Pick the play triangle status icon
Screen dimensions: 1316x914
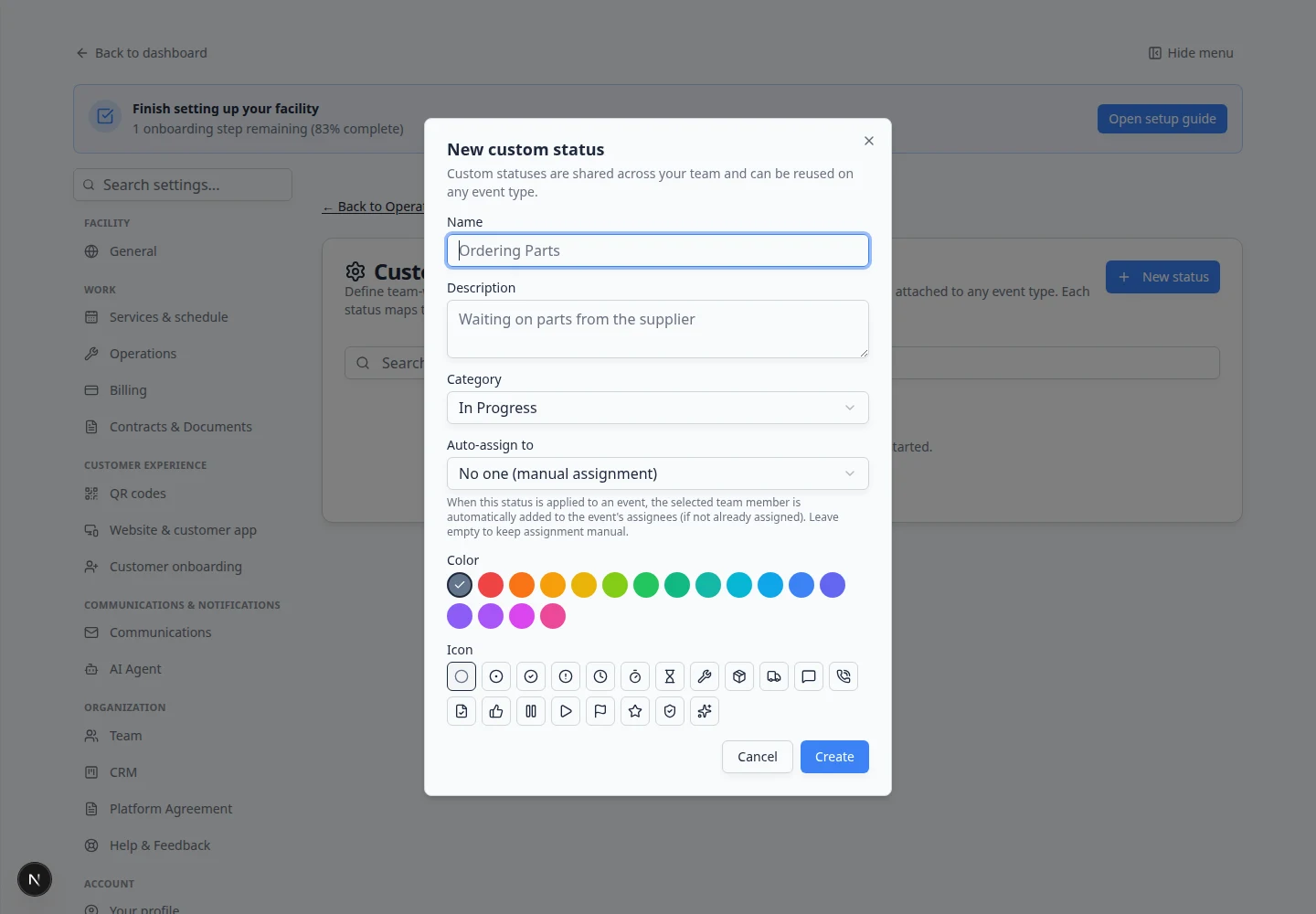566,711
